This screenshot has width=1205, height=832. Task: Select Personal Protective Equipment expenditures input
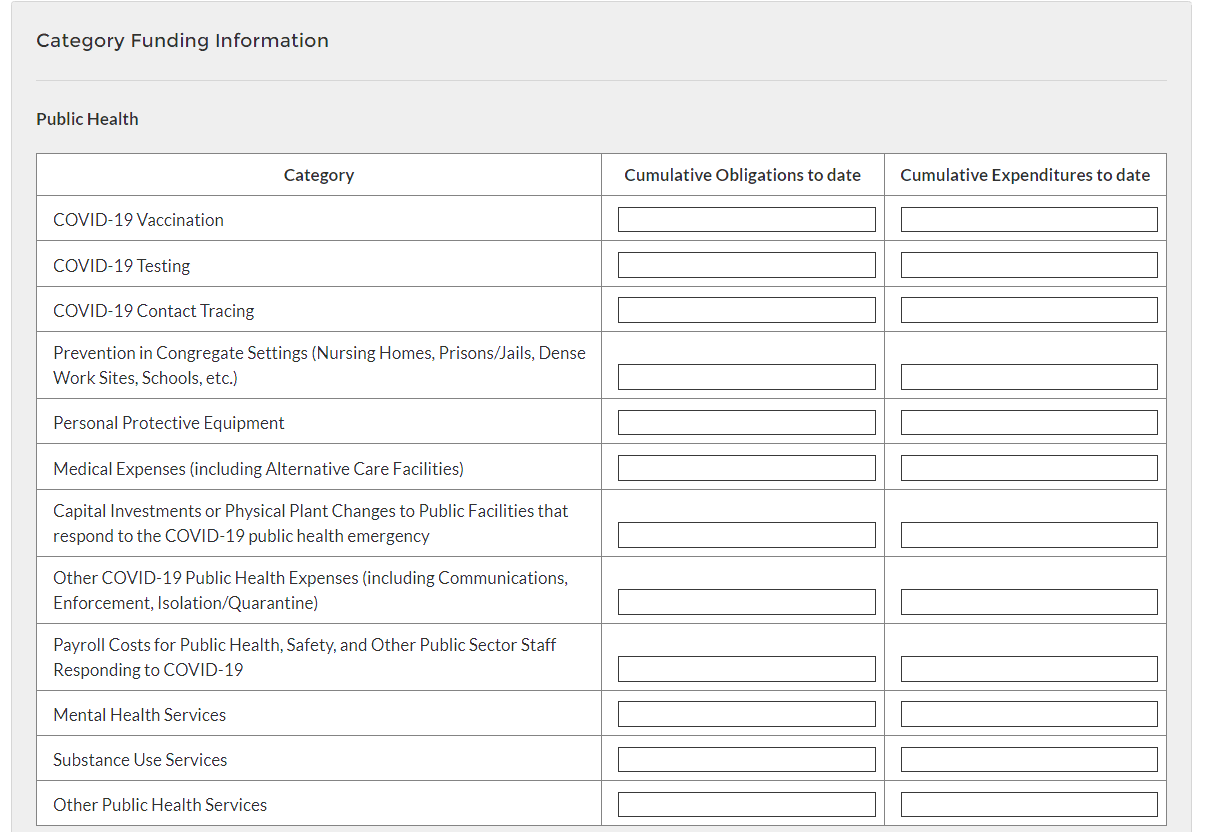[1029, 423]
